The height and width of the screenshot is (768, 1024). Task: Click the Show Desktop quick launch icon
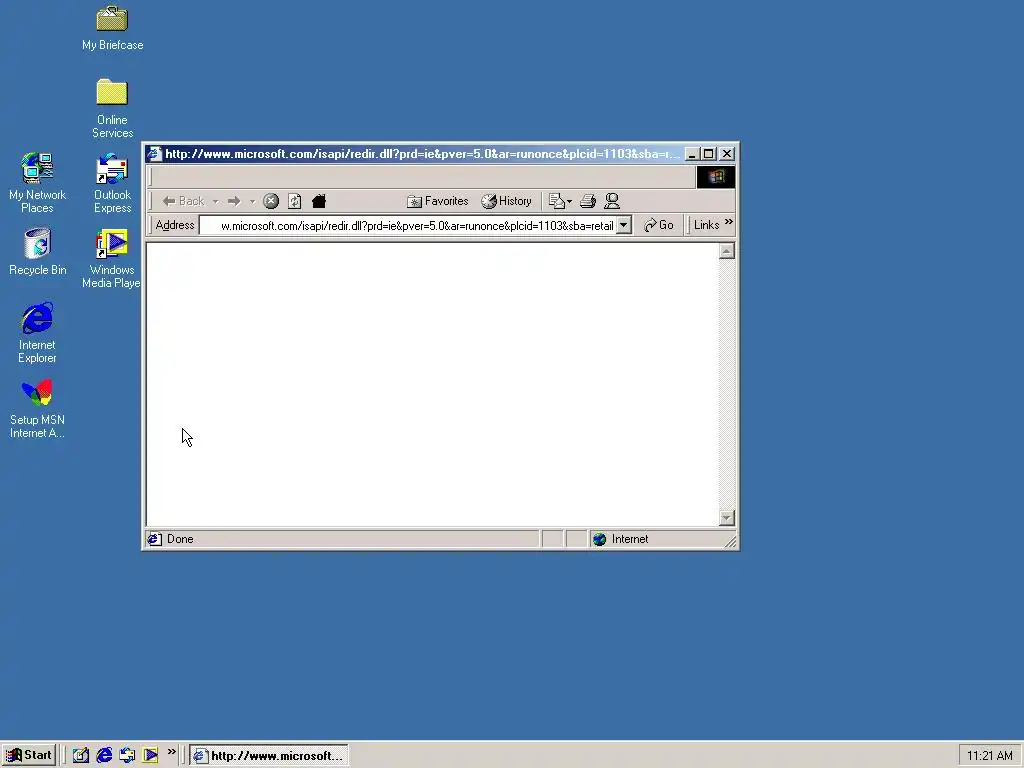point(80,756)
